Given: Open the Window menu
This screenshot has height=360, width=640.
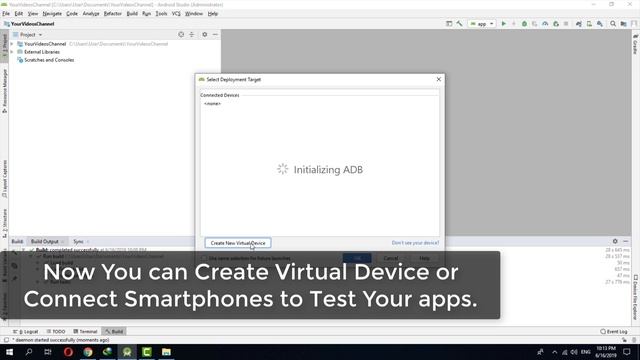Looking at the screenshot, I should pos(194,13).
